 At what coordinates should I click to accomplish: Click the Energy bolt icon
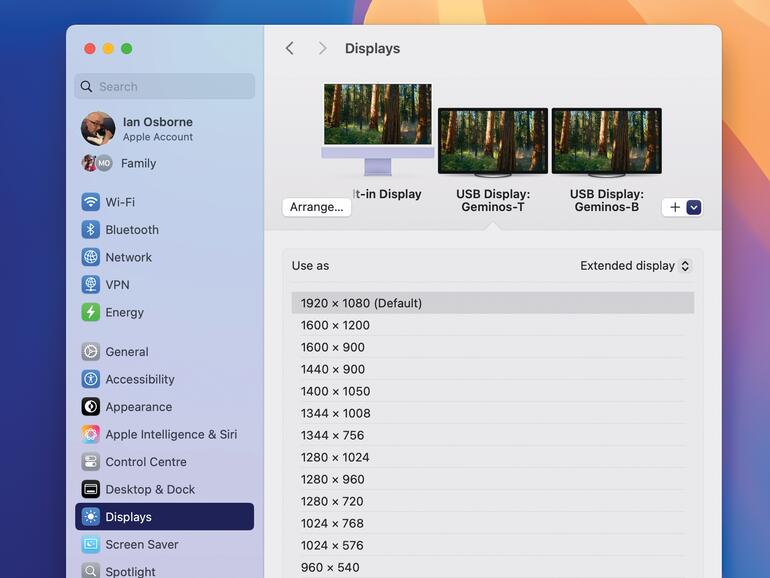(91, 312)
